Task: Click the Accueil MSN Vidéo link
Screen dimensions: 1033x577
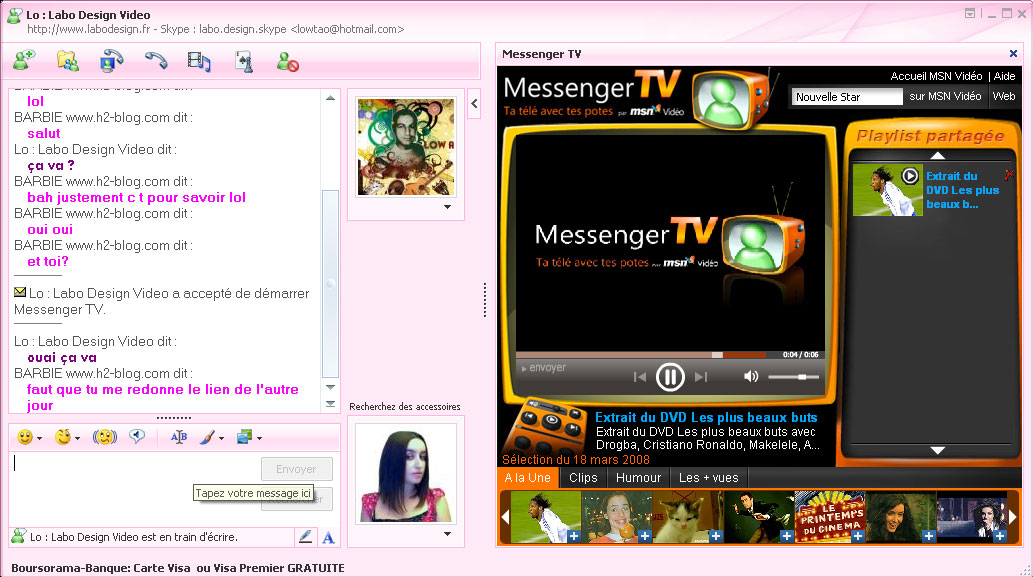Action: click(x=936, y=77)
